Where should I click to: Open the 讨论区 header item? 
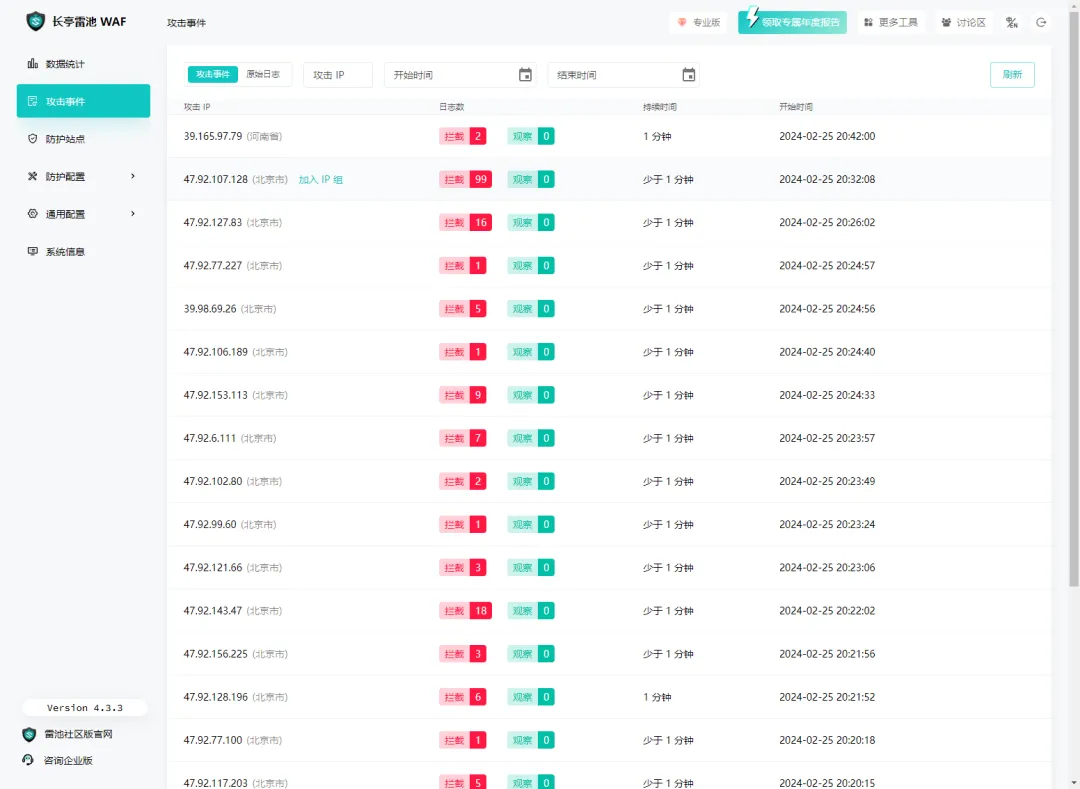click(x=963, y=22)
